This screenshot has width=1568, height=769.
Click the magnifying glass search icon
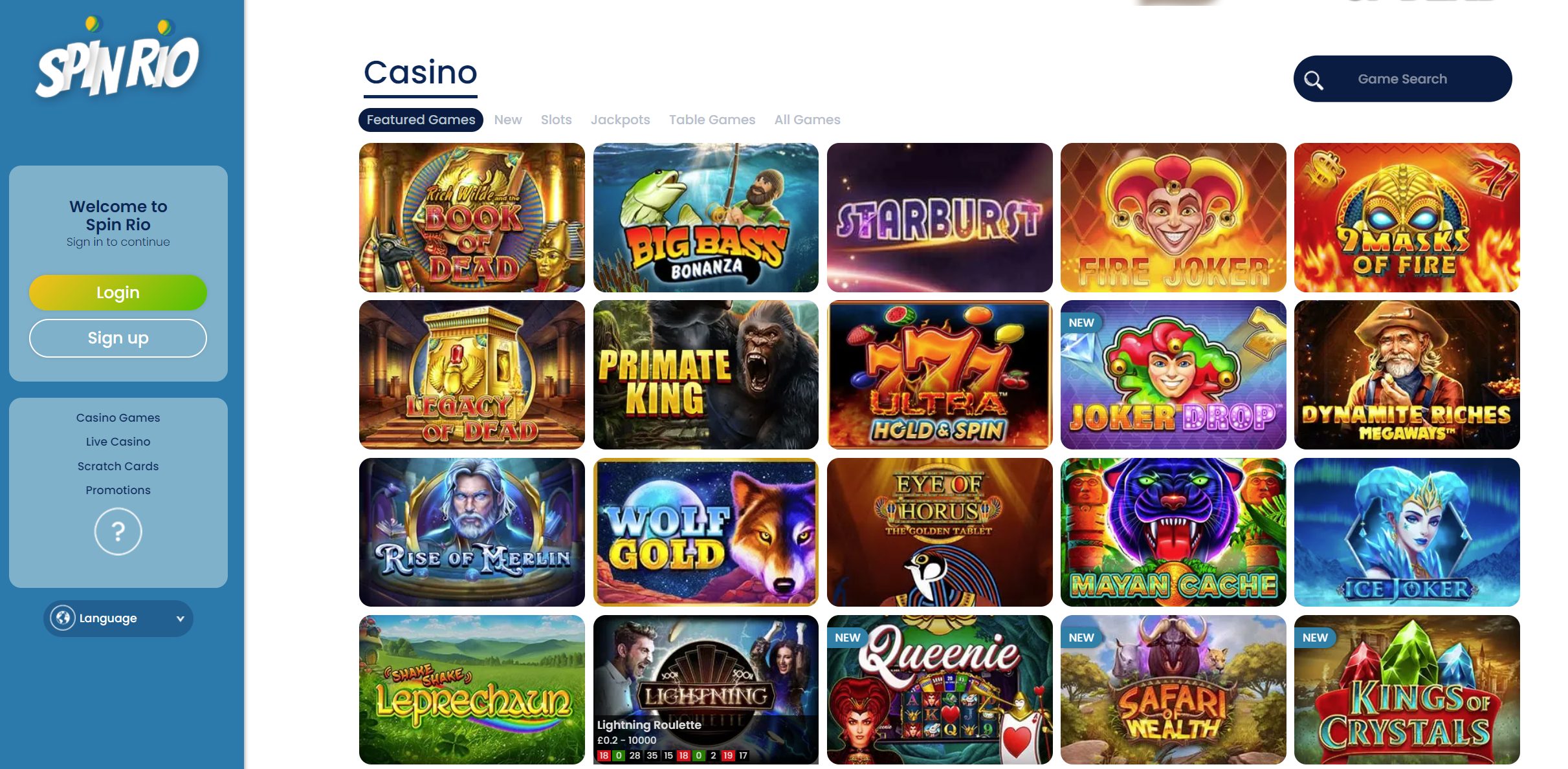pos(1313,80)
